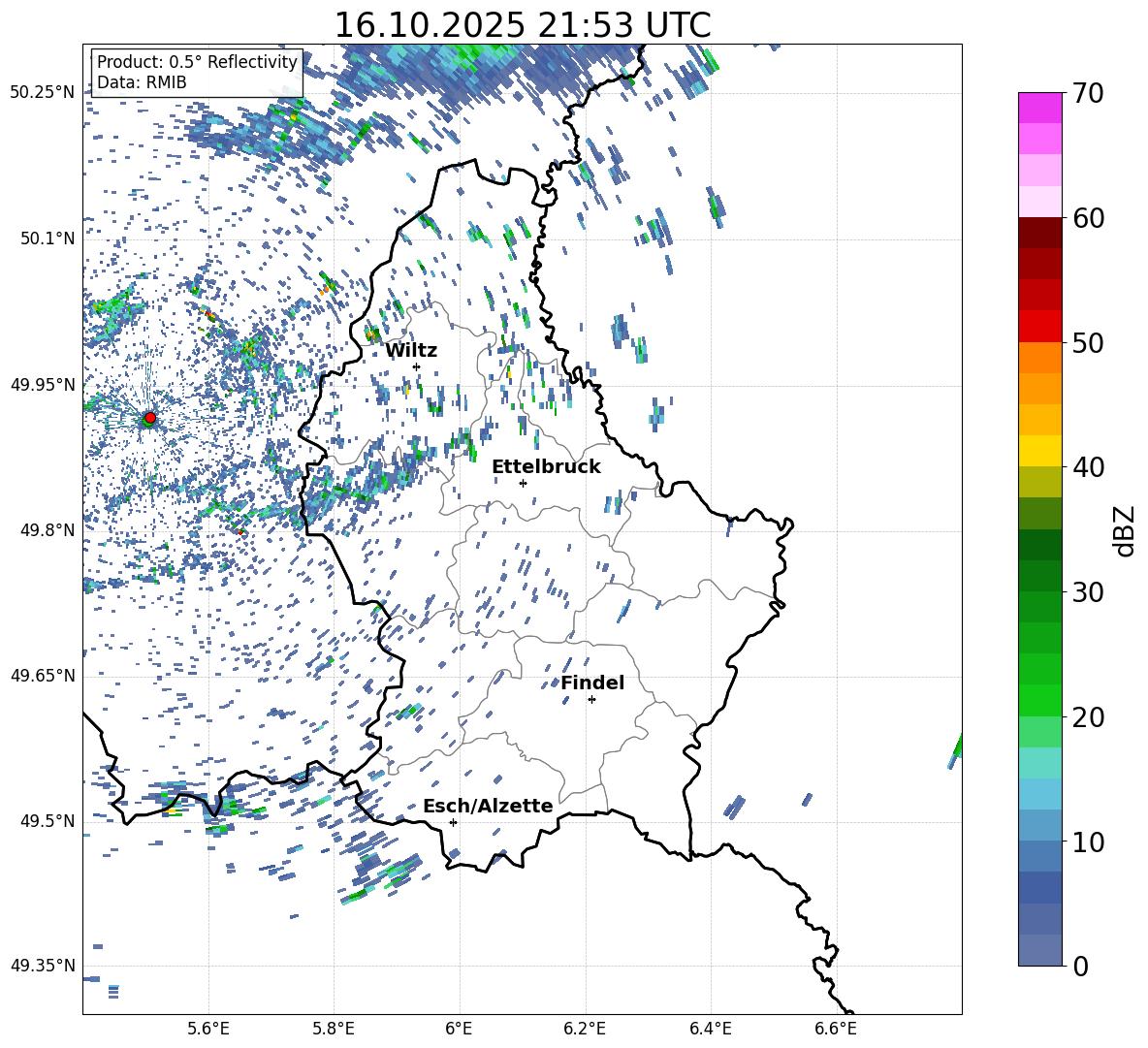Click the 6.2°E longitude tick label
Viewport: 1148px width, 1048px height.
coord(585,1029)
